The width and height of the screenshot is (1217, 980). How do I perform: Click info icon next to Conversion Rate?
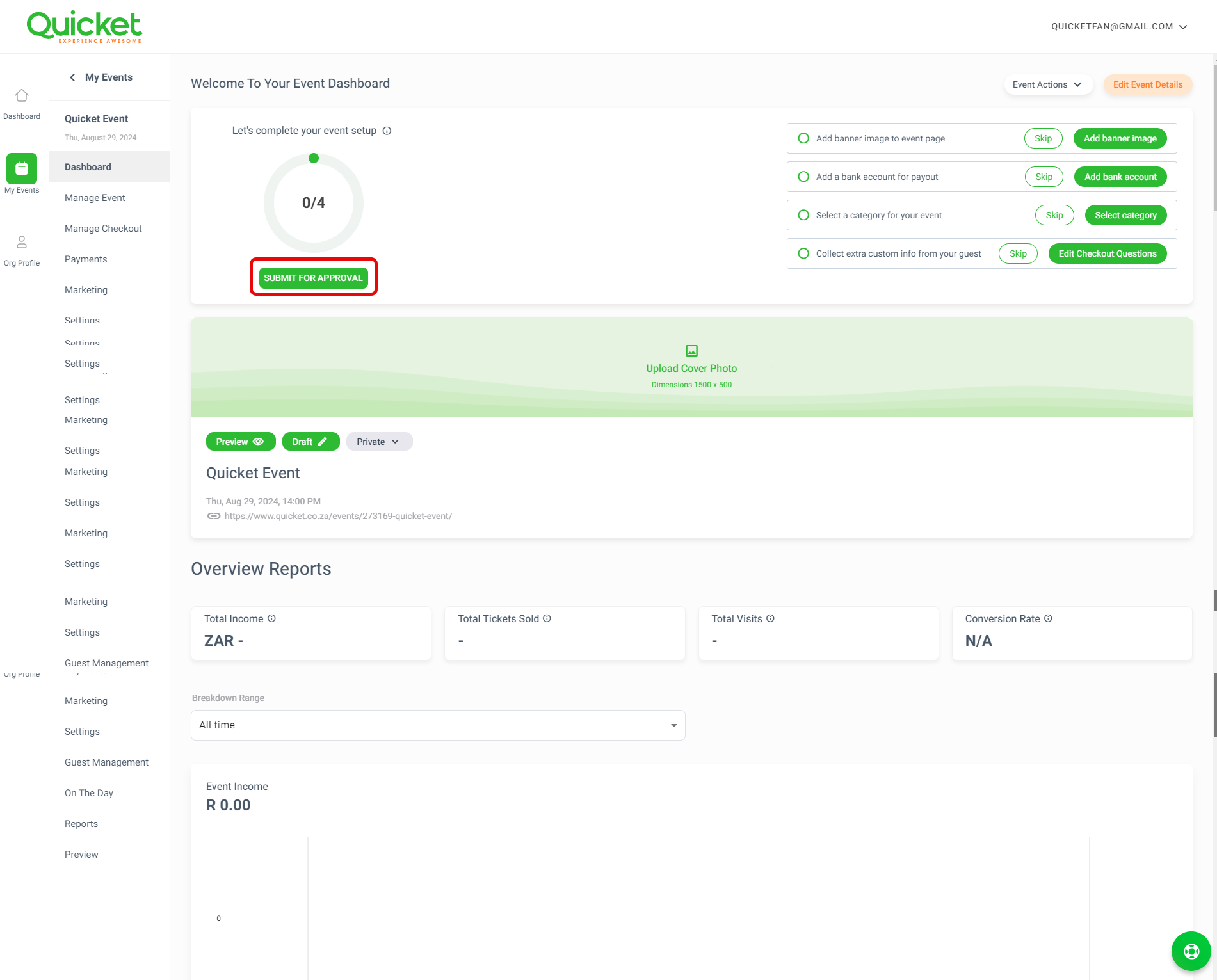[1048, 618]
